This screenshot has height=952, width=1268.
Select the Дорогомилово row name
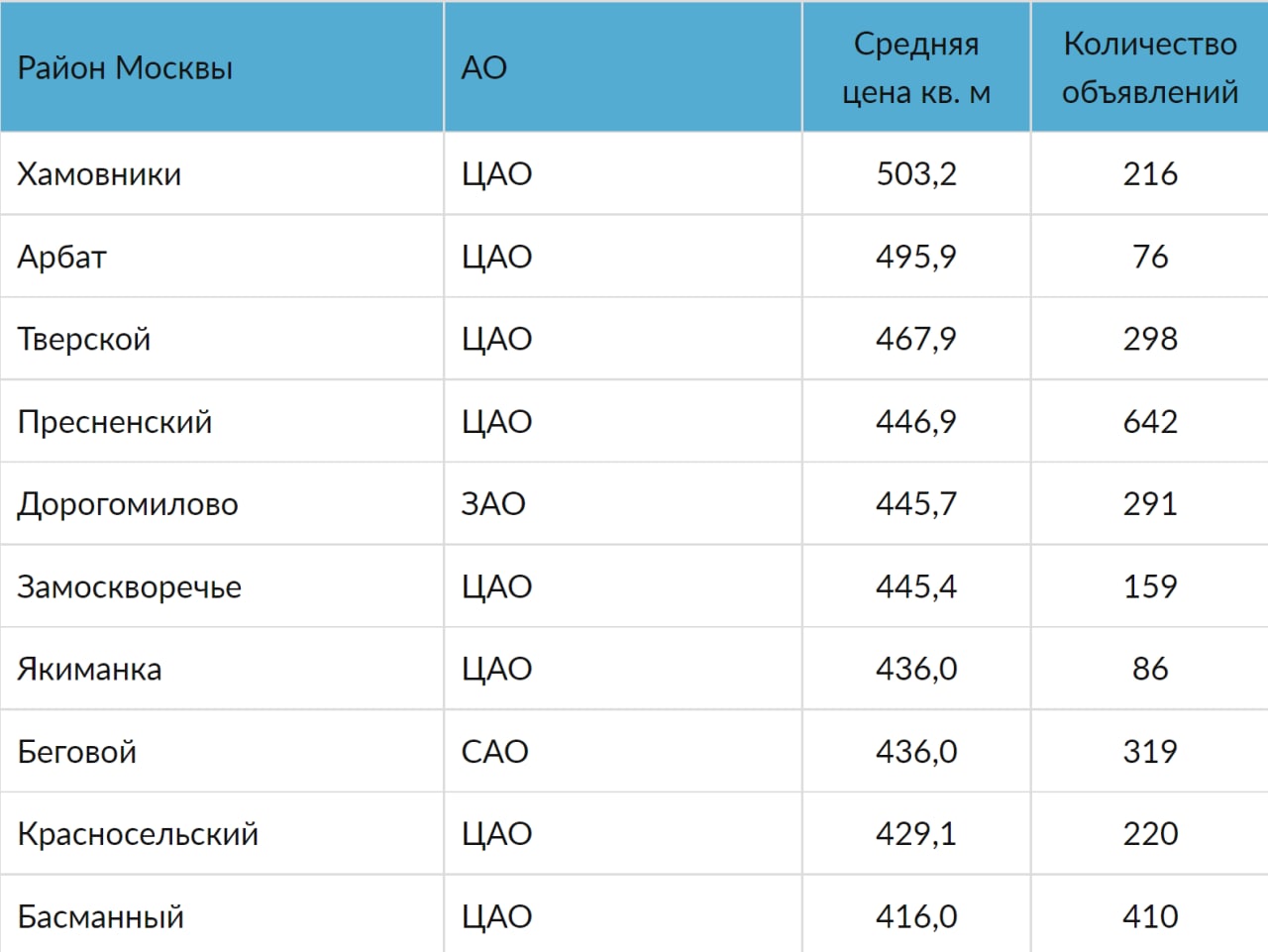coord(128,504)
